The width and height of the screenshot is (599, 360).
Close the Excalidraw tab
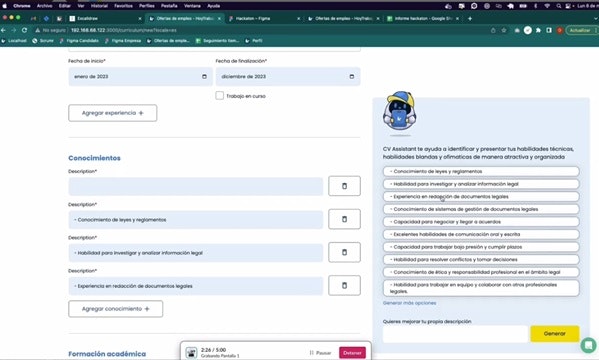pyautogui.click(x=140, y=18)
